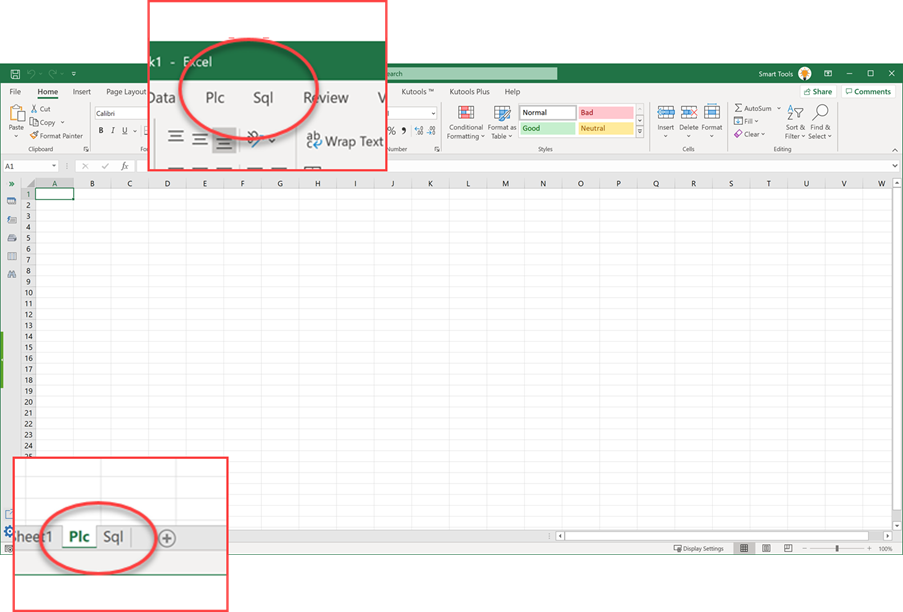Click the Insert cells icon
This screenshot has width=903, height=612.
coord(666,118)
